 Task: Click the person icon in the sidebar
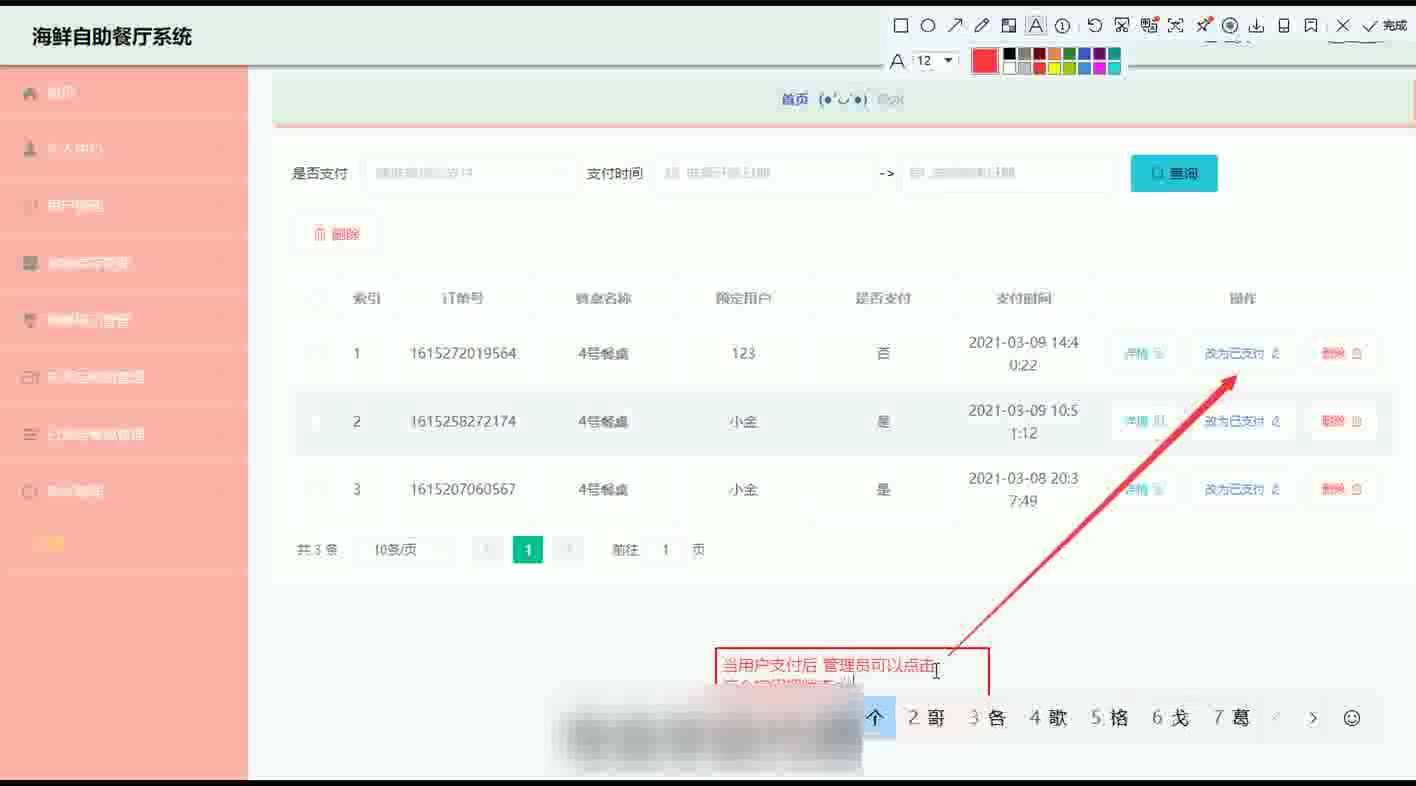[30, 148]
